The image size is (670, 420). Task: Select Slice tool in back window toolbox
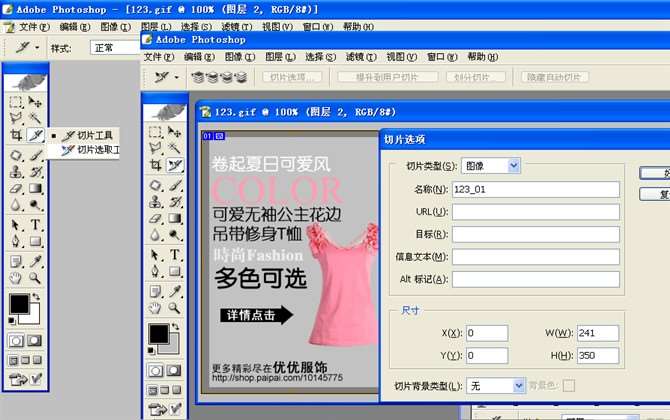35,135
